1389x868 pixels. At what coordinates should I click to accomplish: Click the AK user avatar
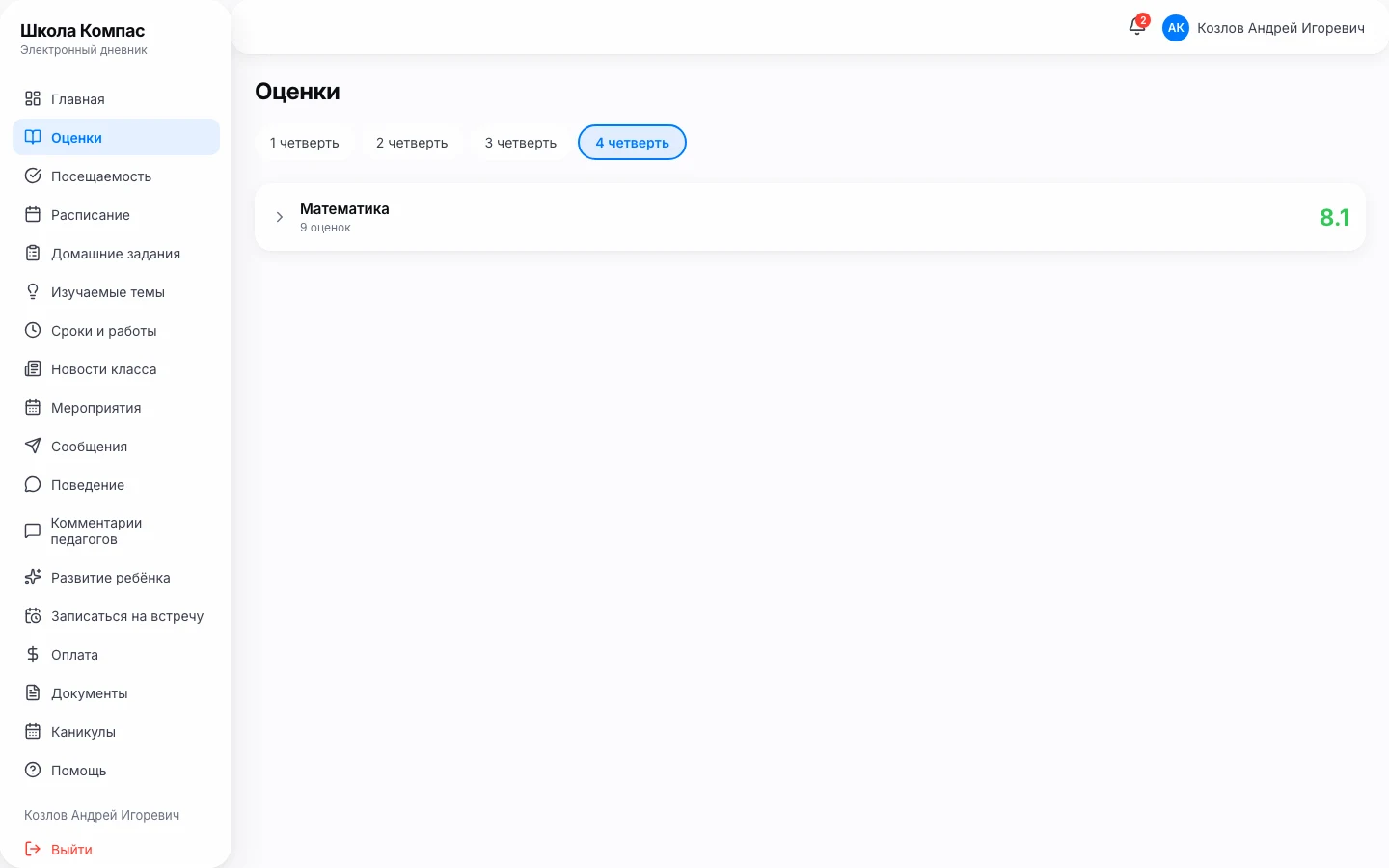point(1176,28)
